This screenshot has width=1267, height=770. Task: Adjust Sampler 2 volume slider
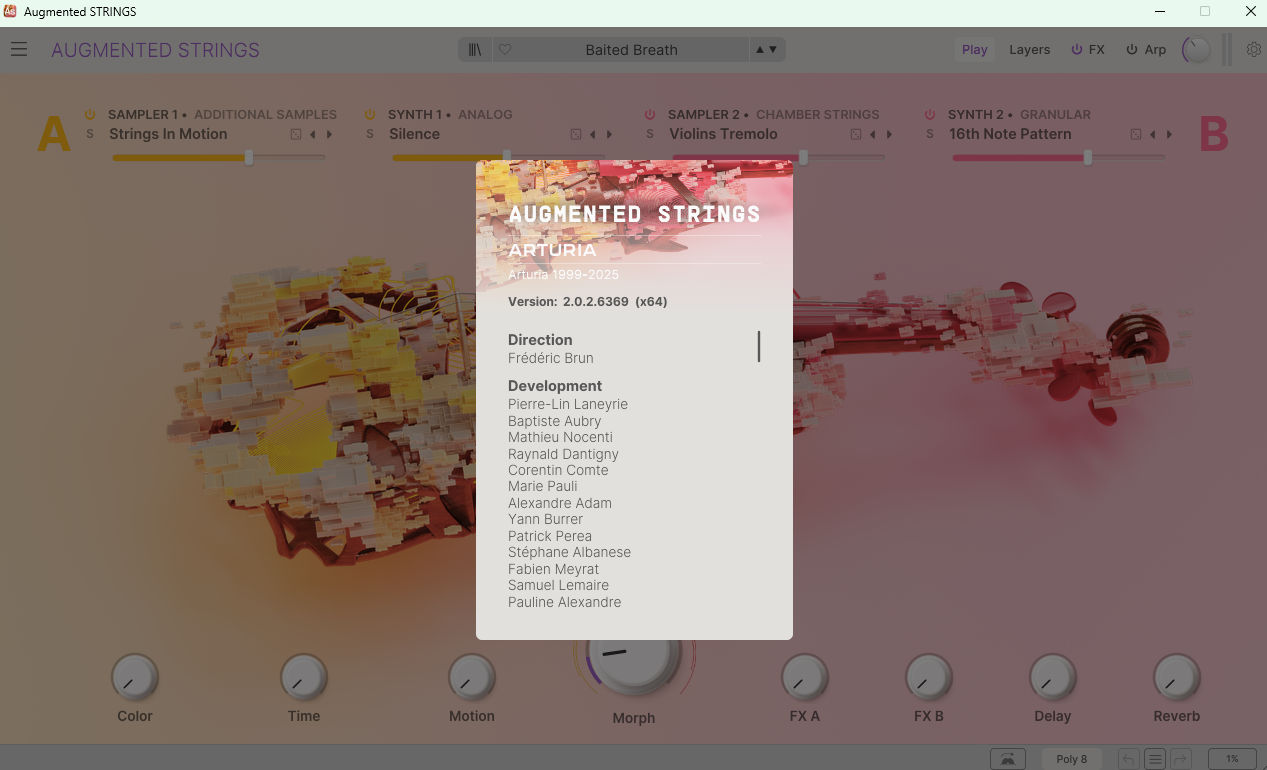click(x=779, y=157)
